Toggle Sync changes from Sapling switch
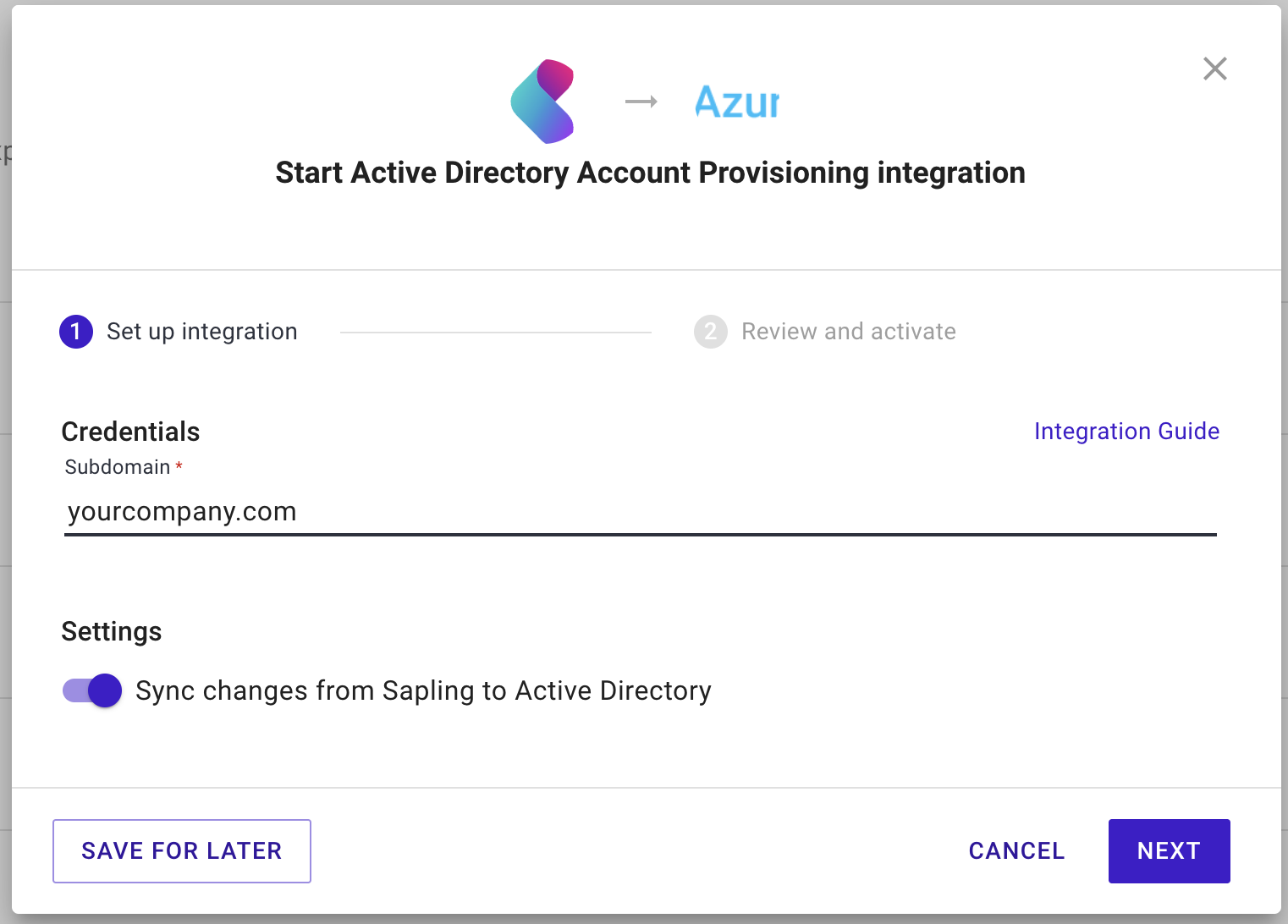 click(92, 690)
